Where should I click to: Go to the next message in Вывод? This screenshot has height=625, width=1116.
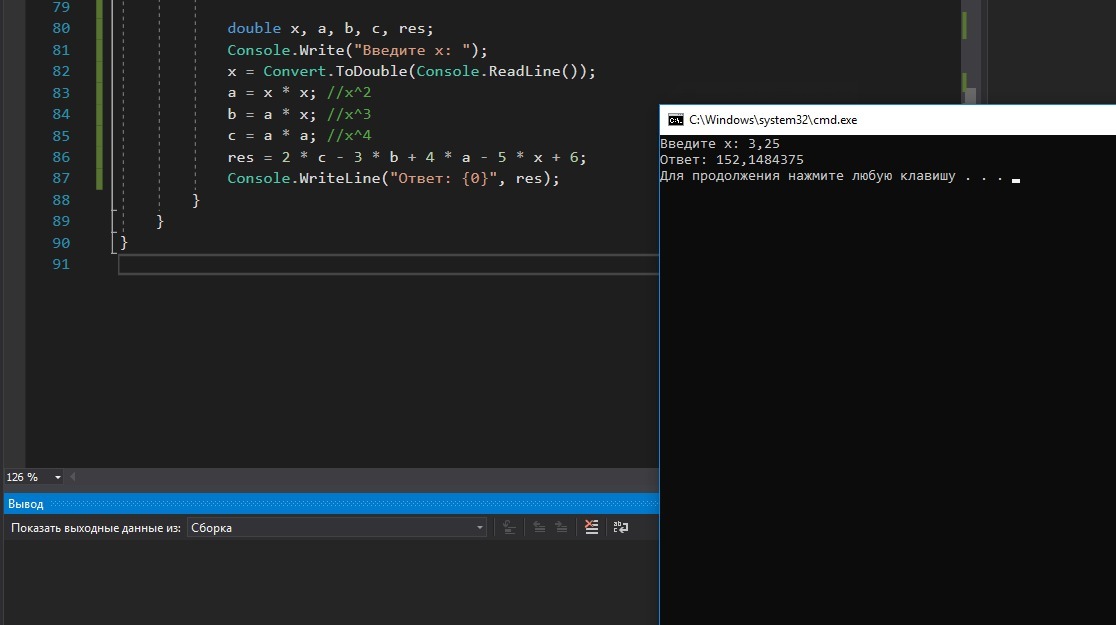pos(562,527)
